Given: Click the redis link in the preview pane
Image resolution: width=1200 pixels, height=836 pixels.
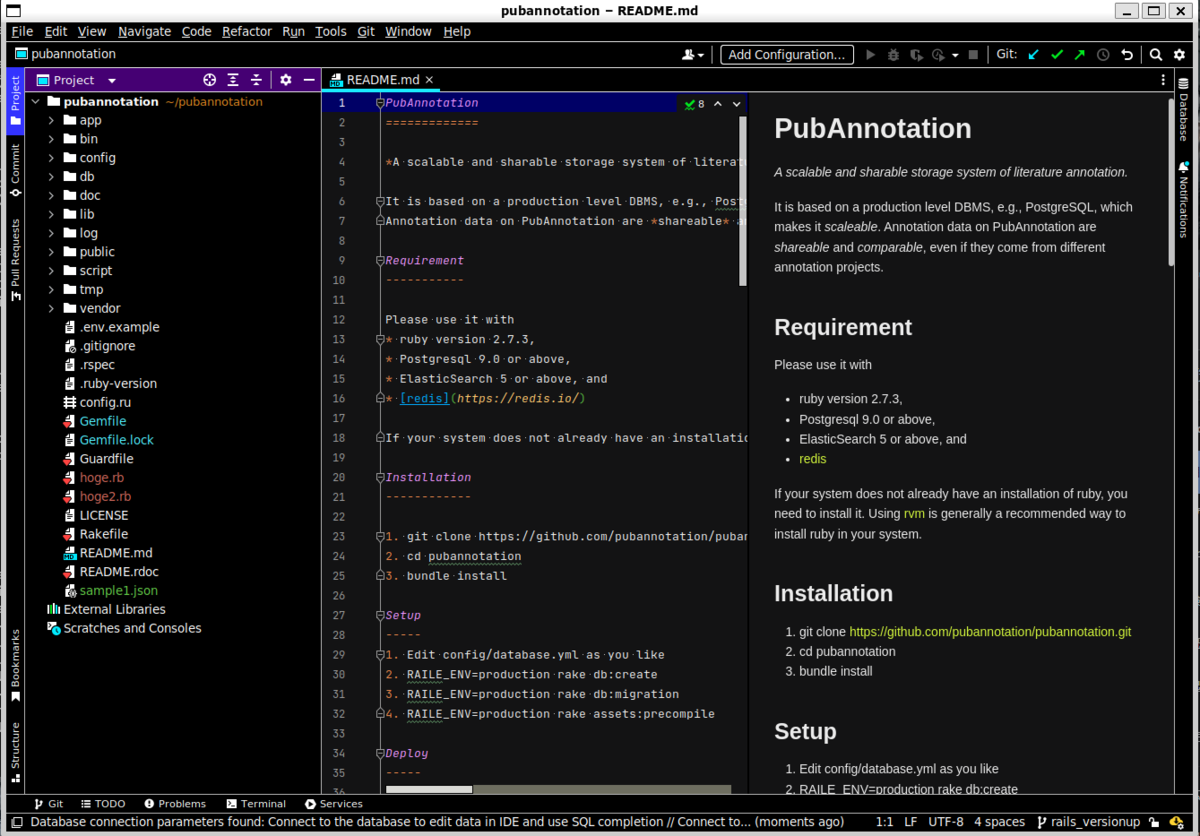Looking at the screenshot, I should point(811,459).
